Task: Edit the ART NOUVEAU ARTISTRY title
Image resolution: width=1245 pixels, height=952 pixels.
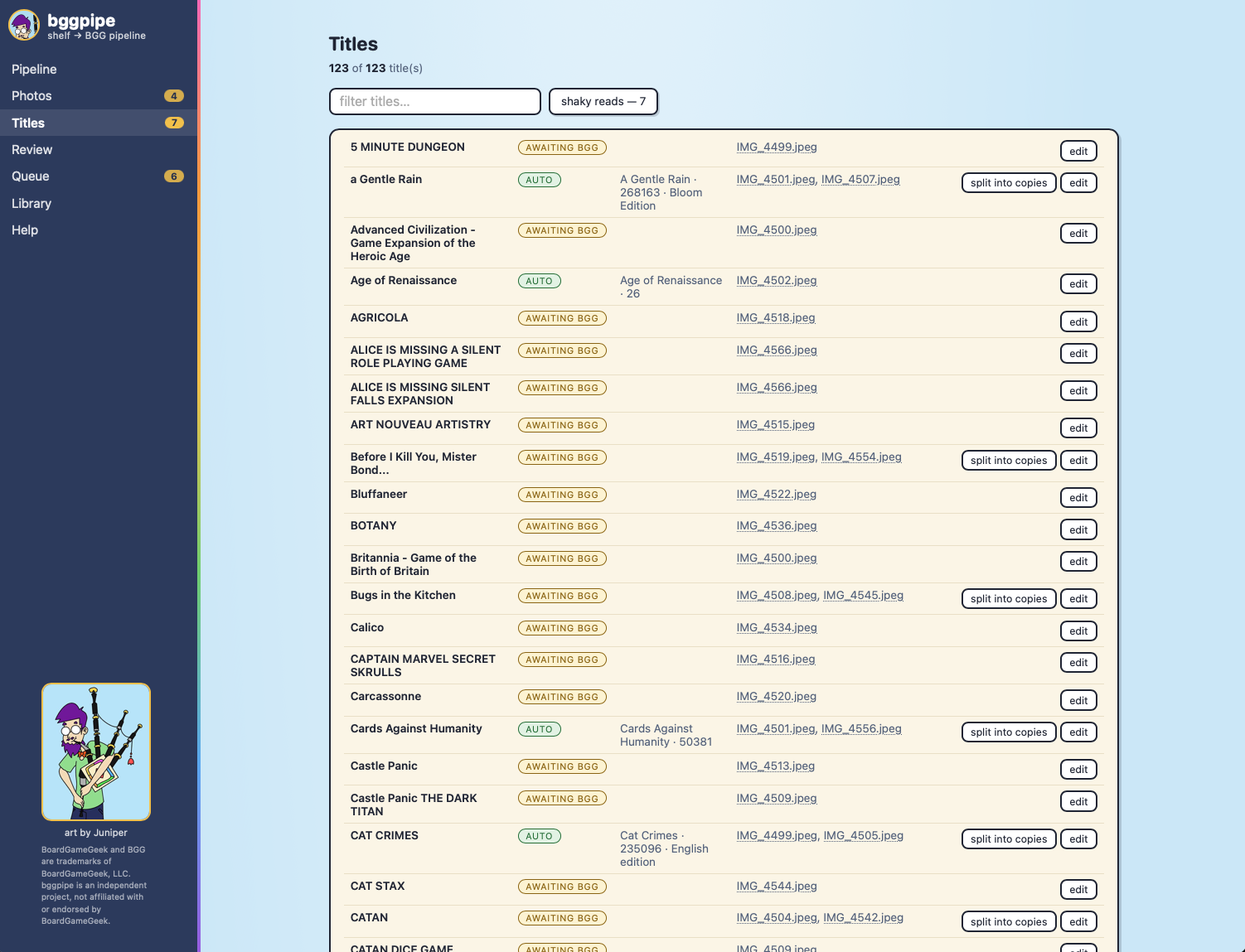Action: click(x=1078, y=428)
